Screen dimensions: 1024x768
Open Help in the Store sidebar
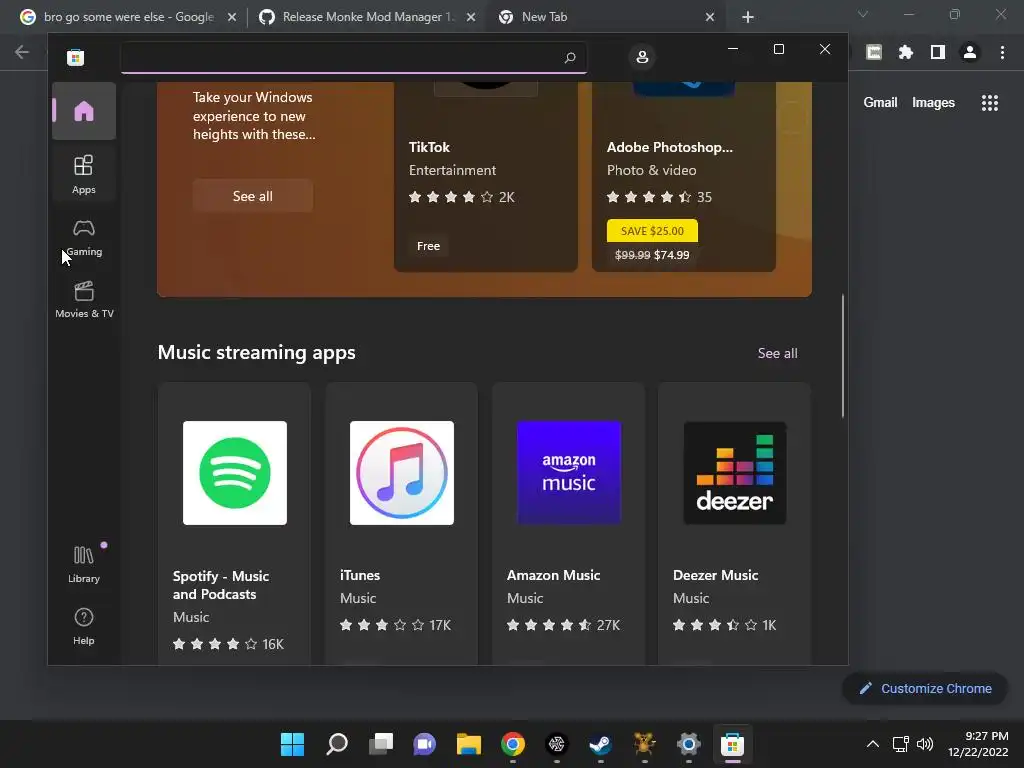pyautogui.click(x=84, y=626)
